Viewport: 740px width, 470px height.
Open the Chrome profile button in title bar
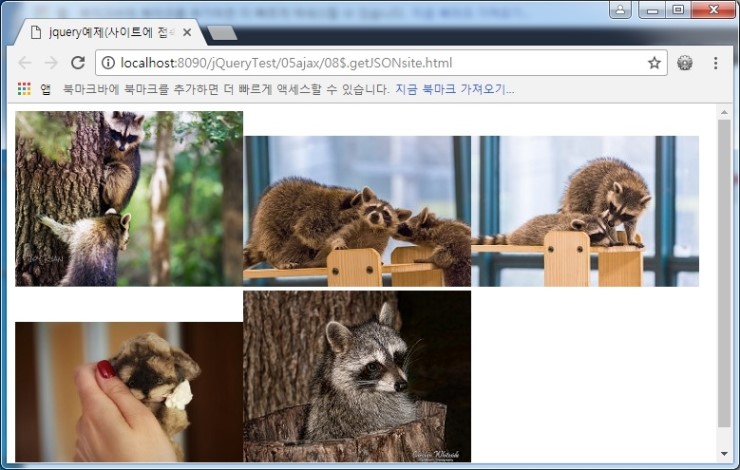tap(620, 10)
